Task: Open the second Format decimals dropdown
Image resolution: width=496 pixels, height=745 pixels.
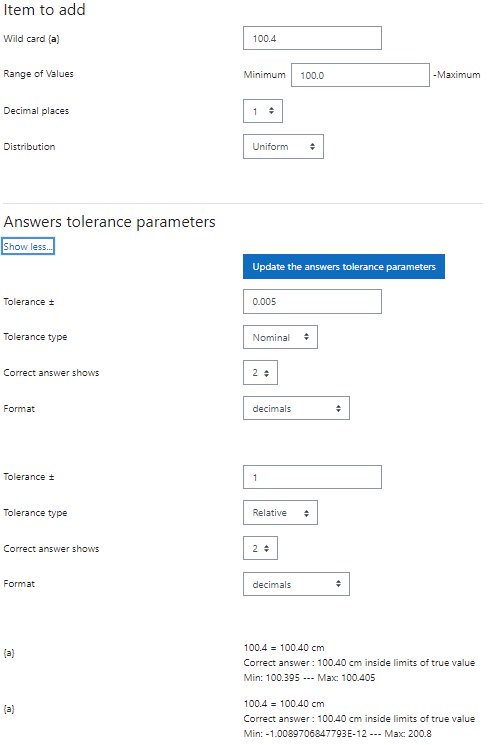Action: [296, 584]
